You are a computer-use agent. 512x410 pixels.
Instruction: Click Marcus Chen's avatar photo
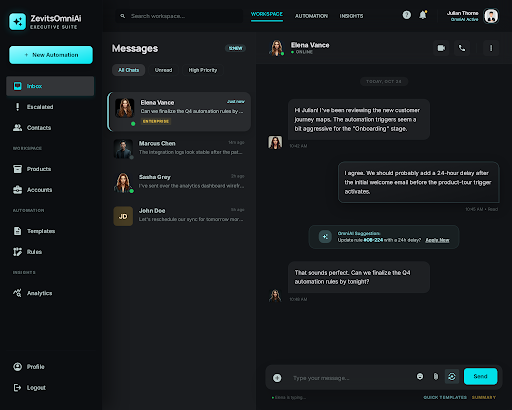[123, 149]
